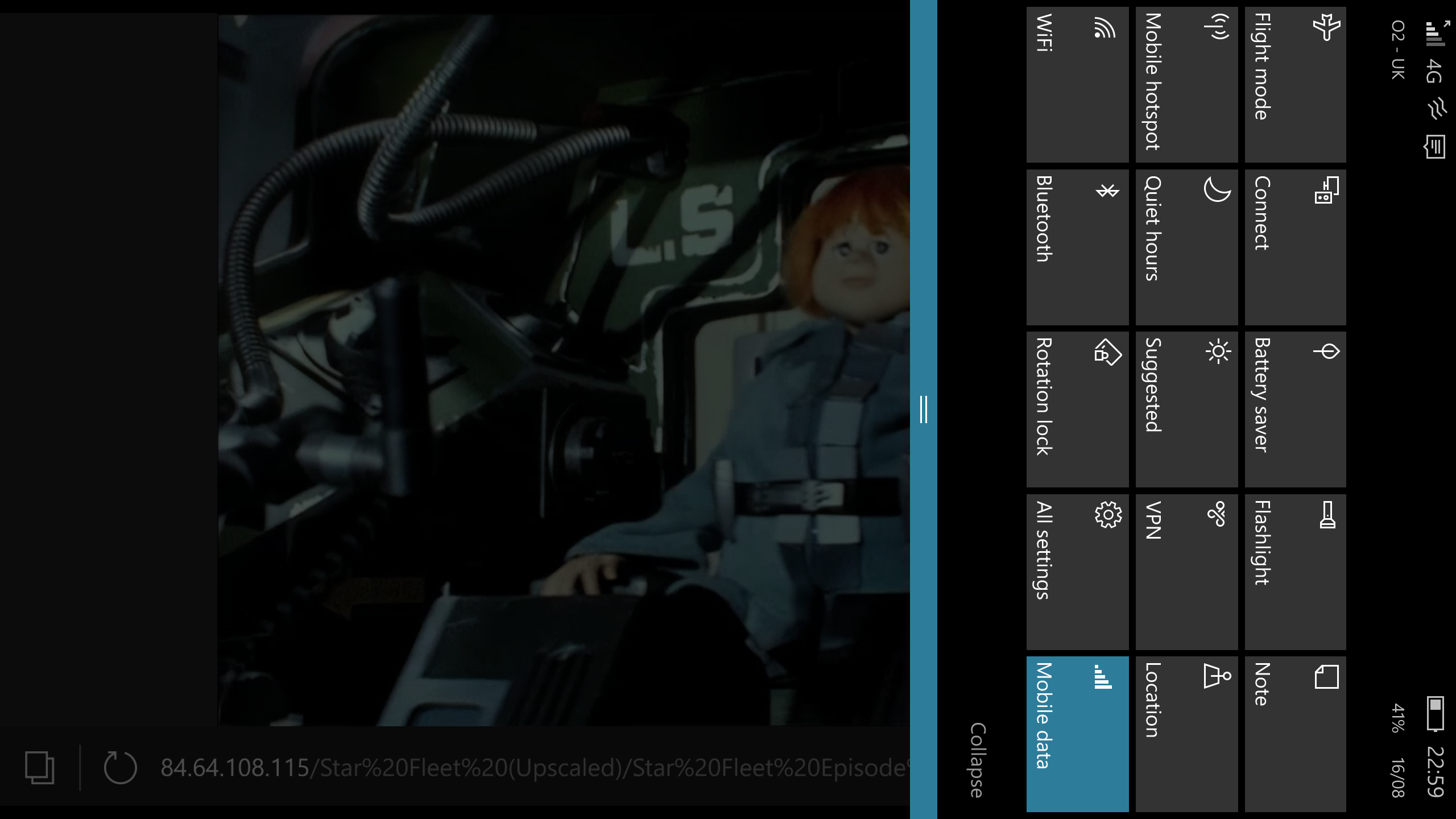The image size is (1456, 819).
Task: Toggle the Location tile
Action: 1186,734
